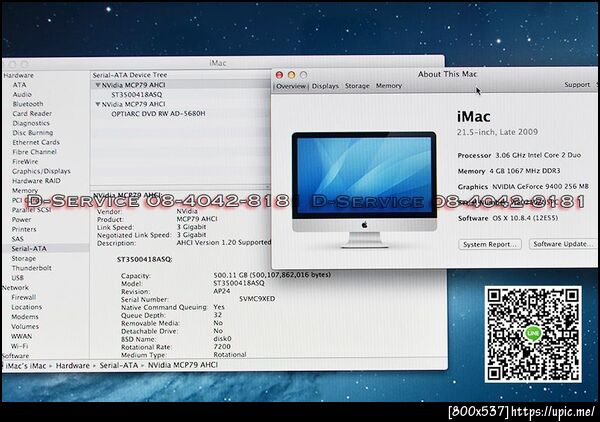Switch to the Storage tab

click(357, 86)
